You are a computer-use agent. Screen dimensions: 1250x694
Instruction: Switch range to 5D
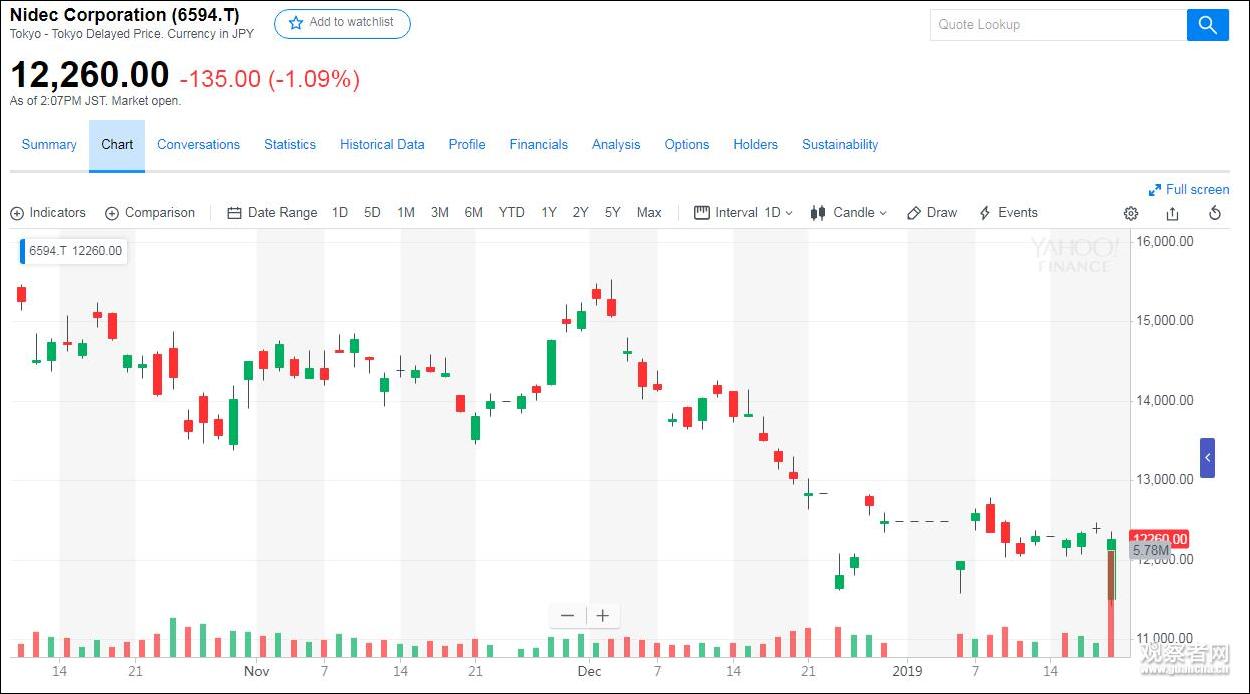pyautogui.click(x=372, y=213)
